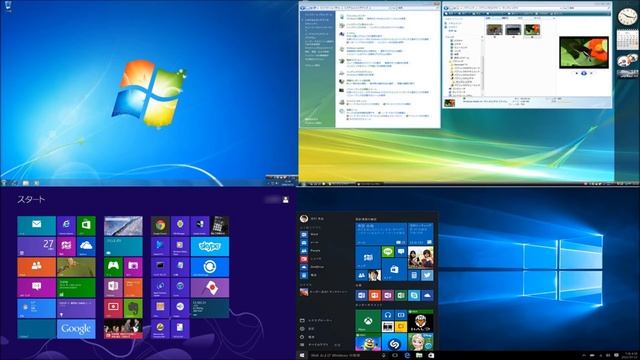Viewport: 640px width, 360px height.
Task: Open the red news photo tile on Windows 8 Start
Action: click(x=123, y=329)
